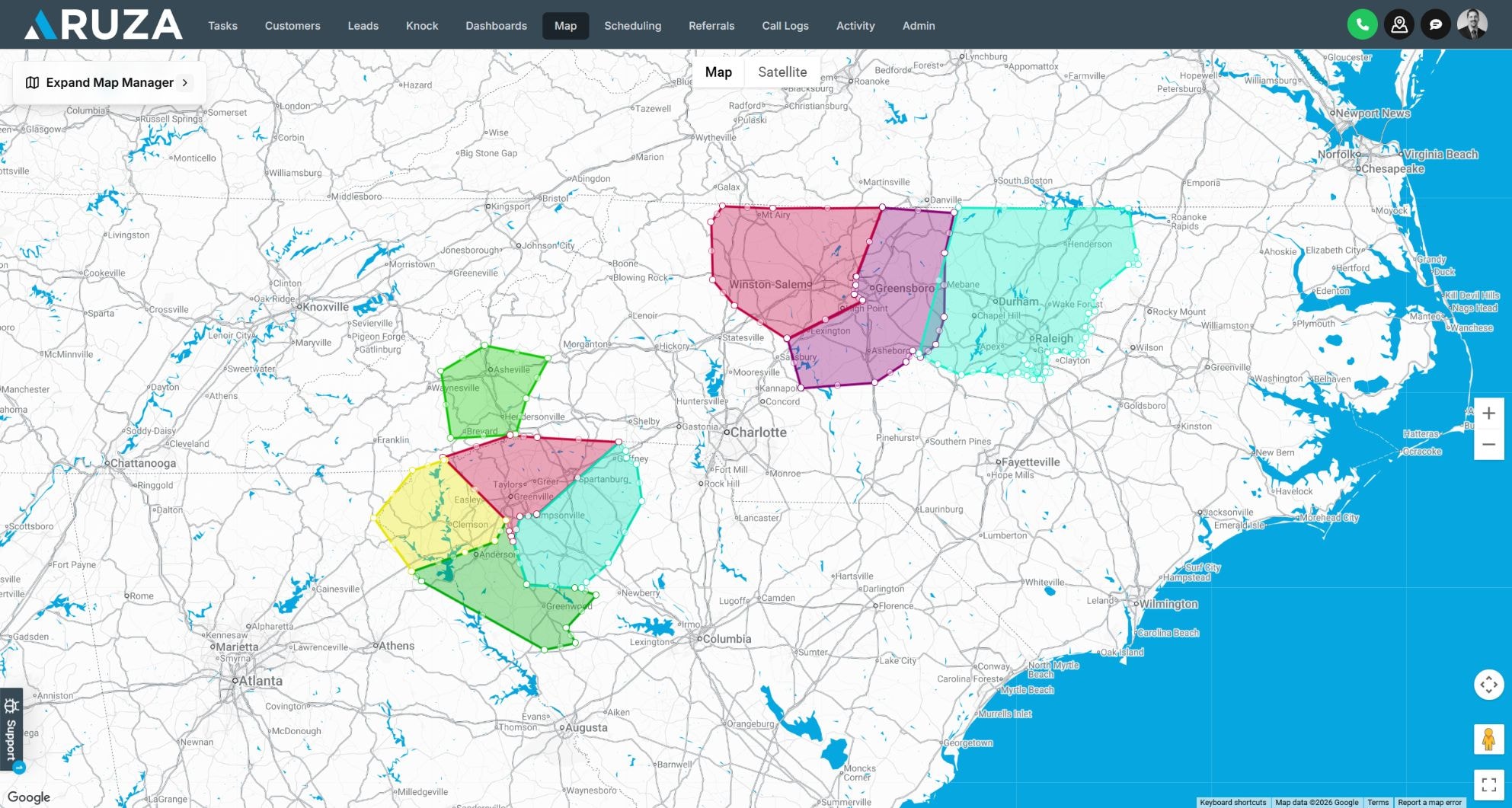Click the map icon in Expand Map Manager
Image resolution: width=1512 pixels, height=808 pixels.
click(32, 82)
